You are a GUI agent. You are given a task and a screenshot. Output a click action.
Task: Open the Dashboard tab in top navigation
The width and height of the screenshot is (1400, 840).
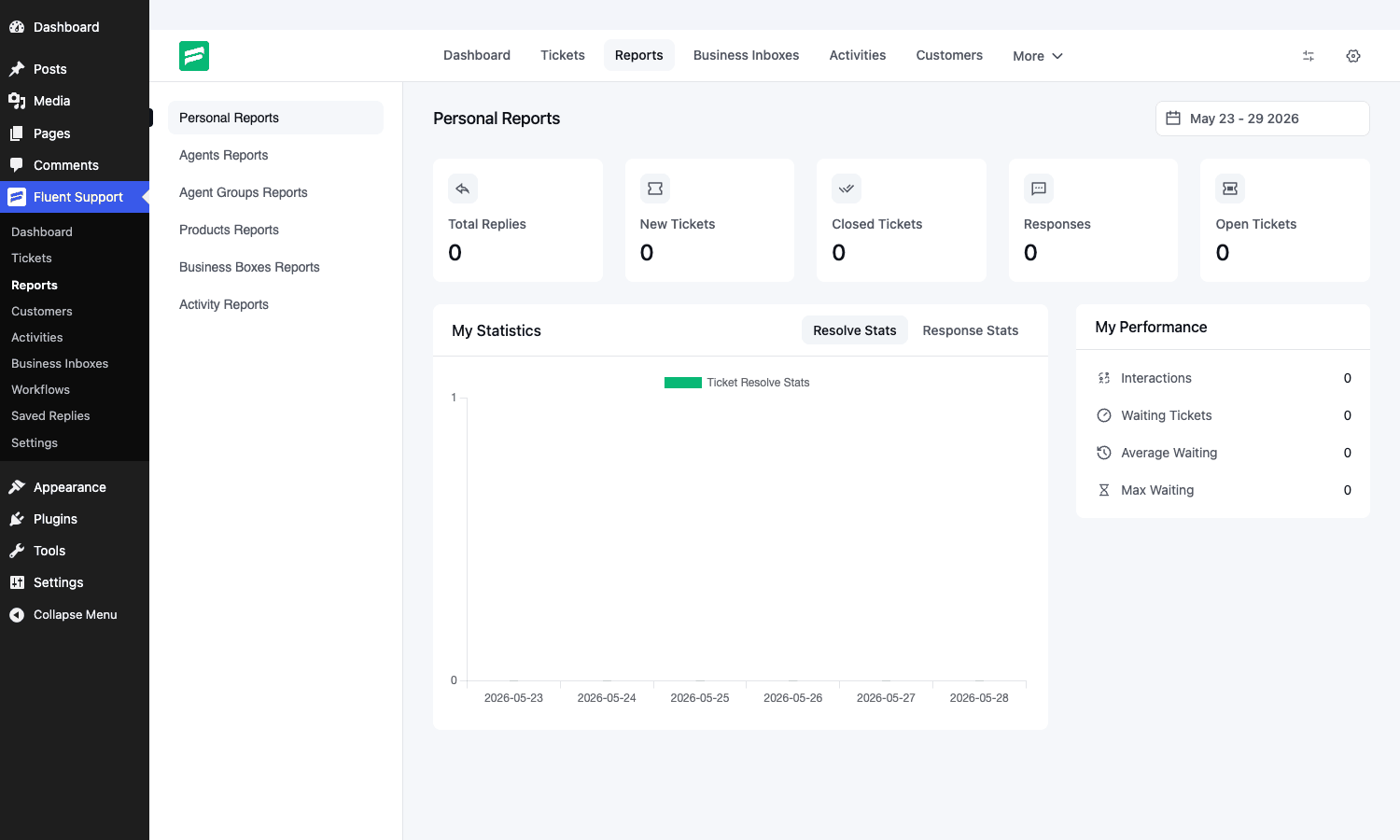coord(477,55)
